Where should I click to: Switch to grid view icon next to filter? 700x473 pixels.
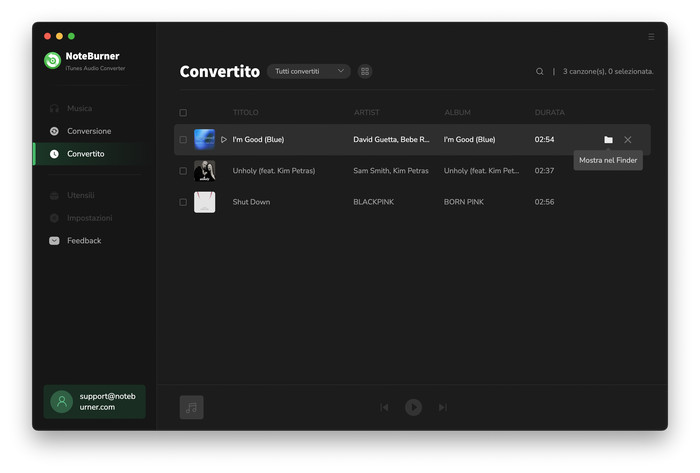[365, 71]
